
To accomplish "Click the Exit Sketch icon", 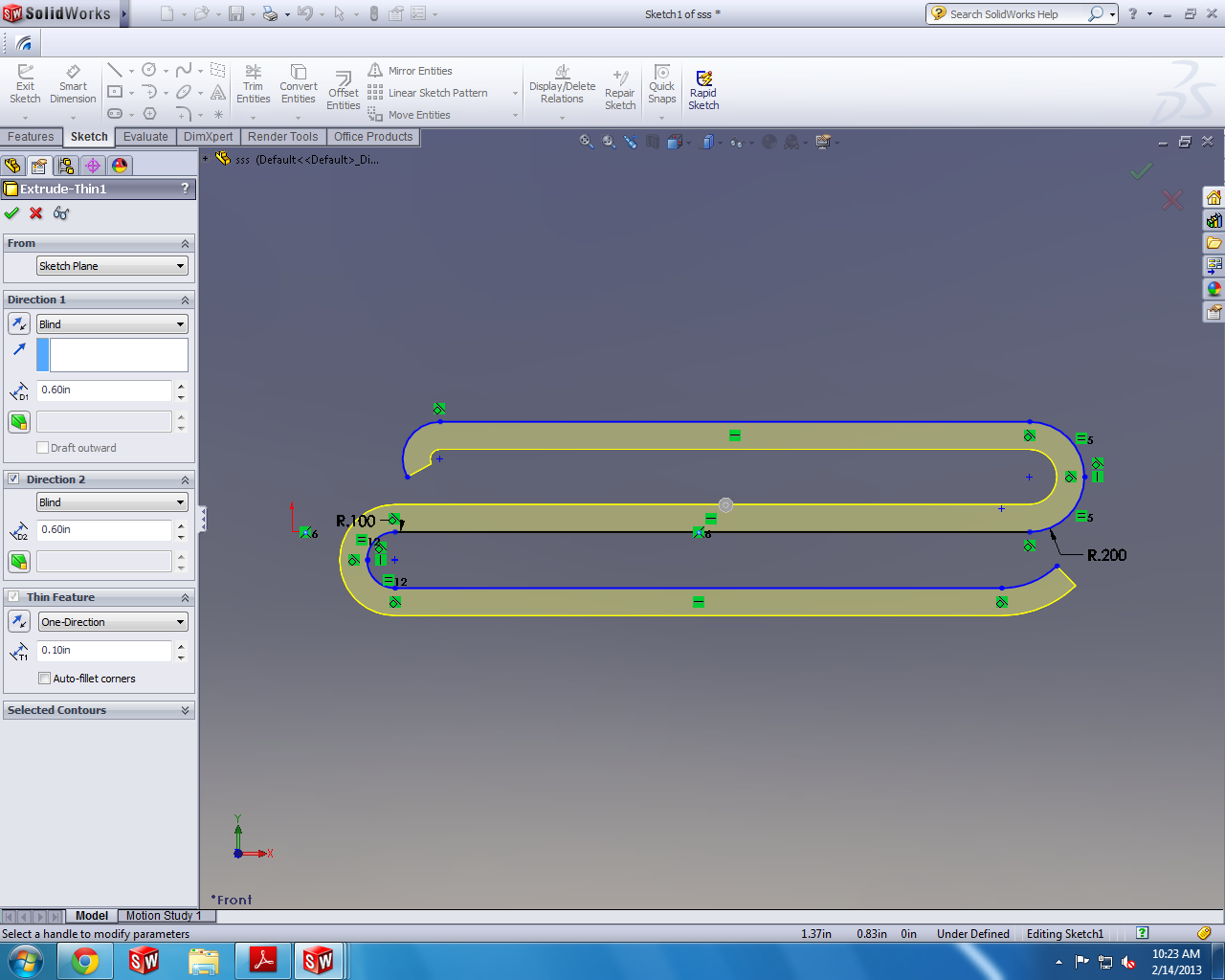I will point(25,84).
